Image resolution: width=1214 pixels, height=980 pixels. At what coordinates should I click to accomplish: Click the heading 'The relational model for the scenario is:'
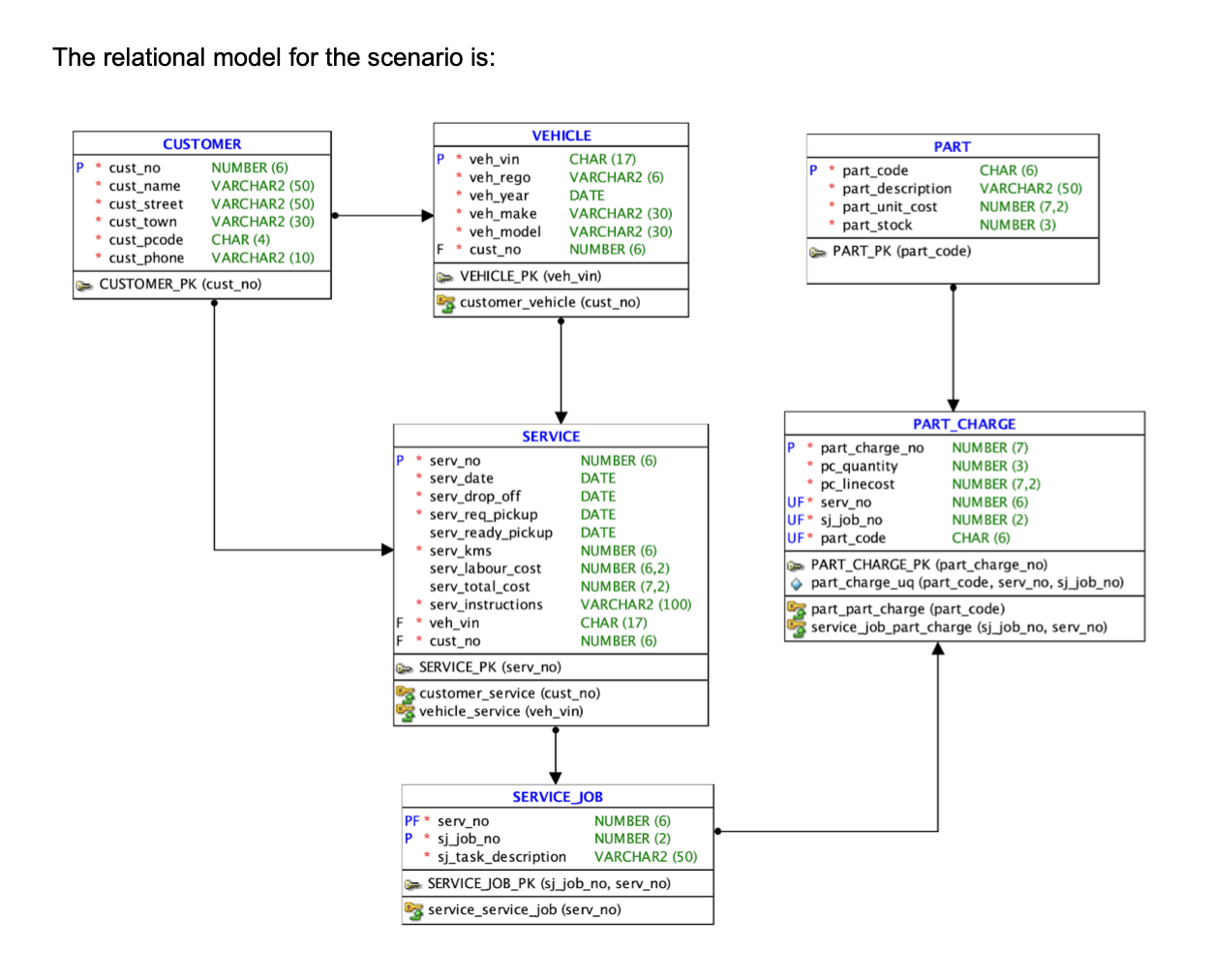pyautogui.click(x=274, y=57)
